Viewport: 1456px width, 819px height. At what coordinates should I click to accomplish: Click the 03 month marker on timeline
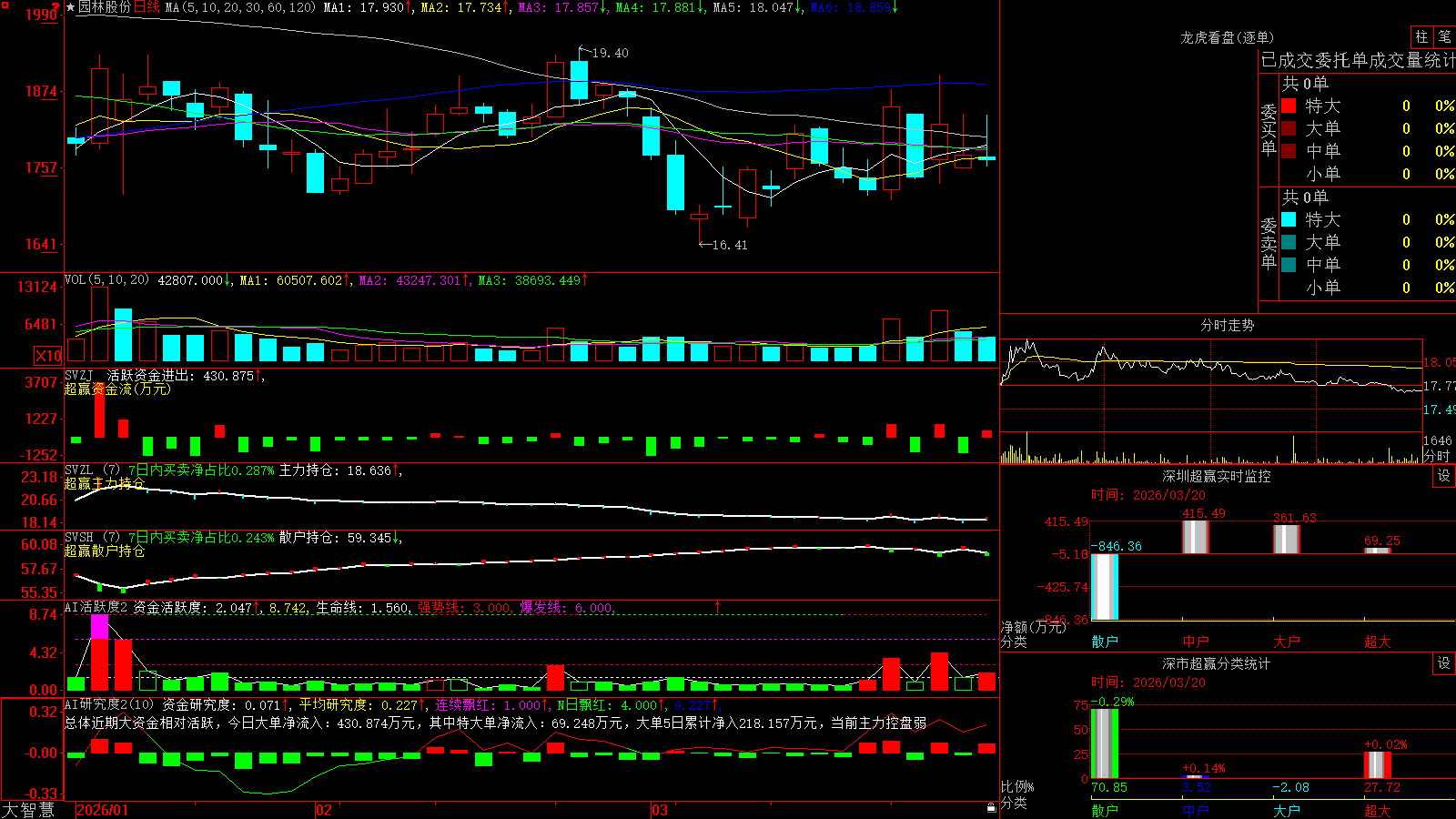[660, 810]
